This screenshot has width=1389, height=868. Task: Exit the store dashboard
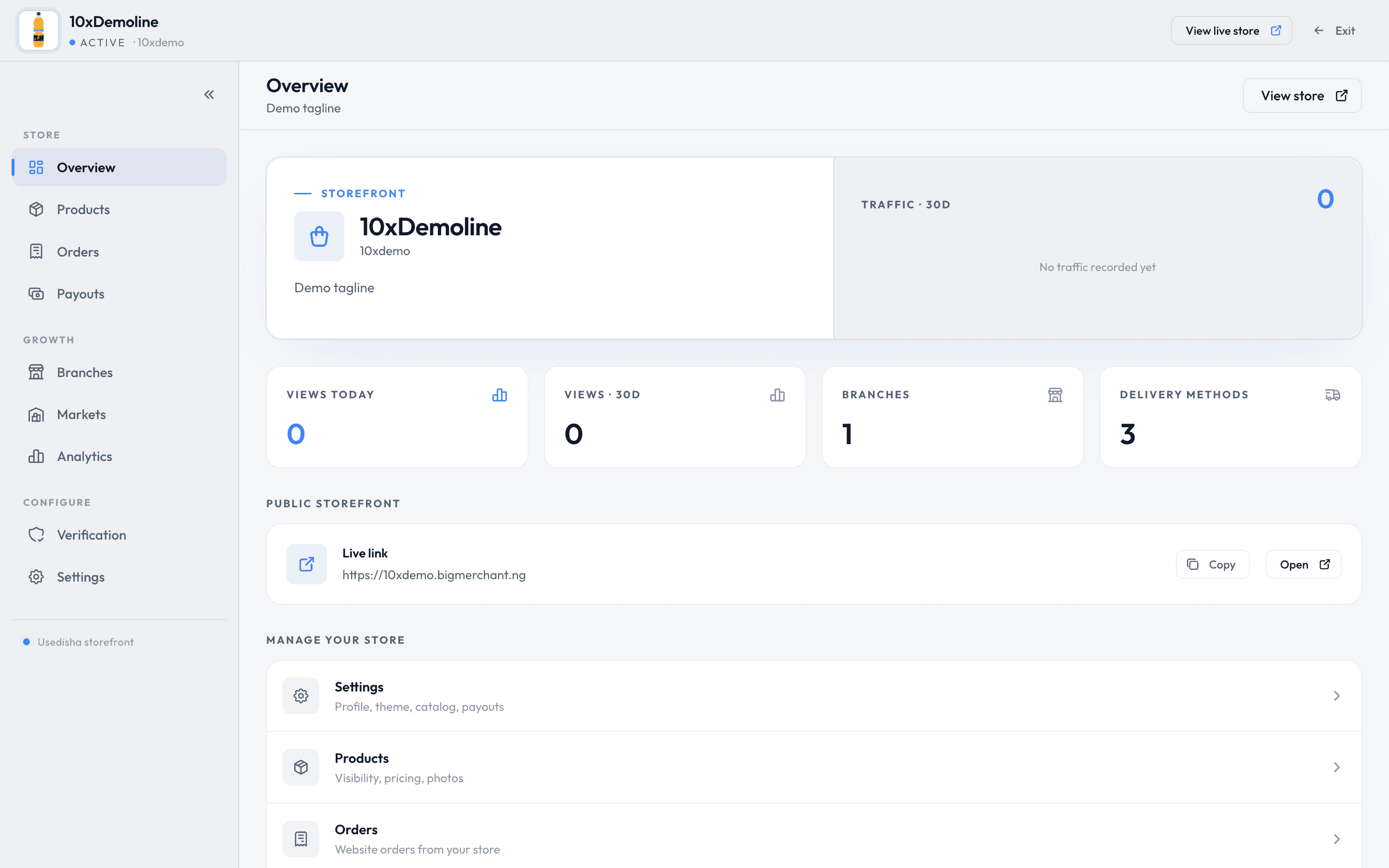[x=1335, y=30]
